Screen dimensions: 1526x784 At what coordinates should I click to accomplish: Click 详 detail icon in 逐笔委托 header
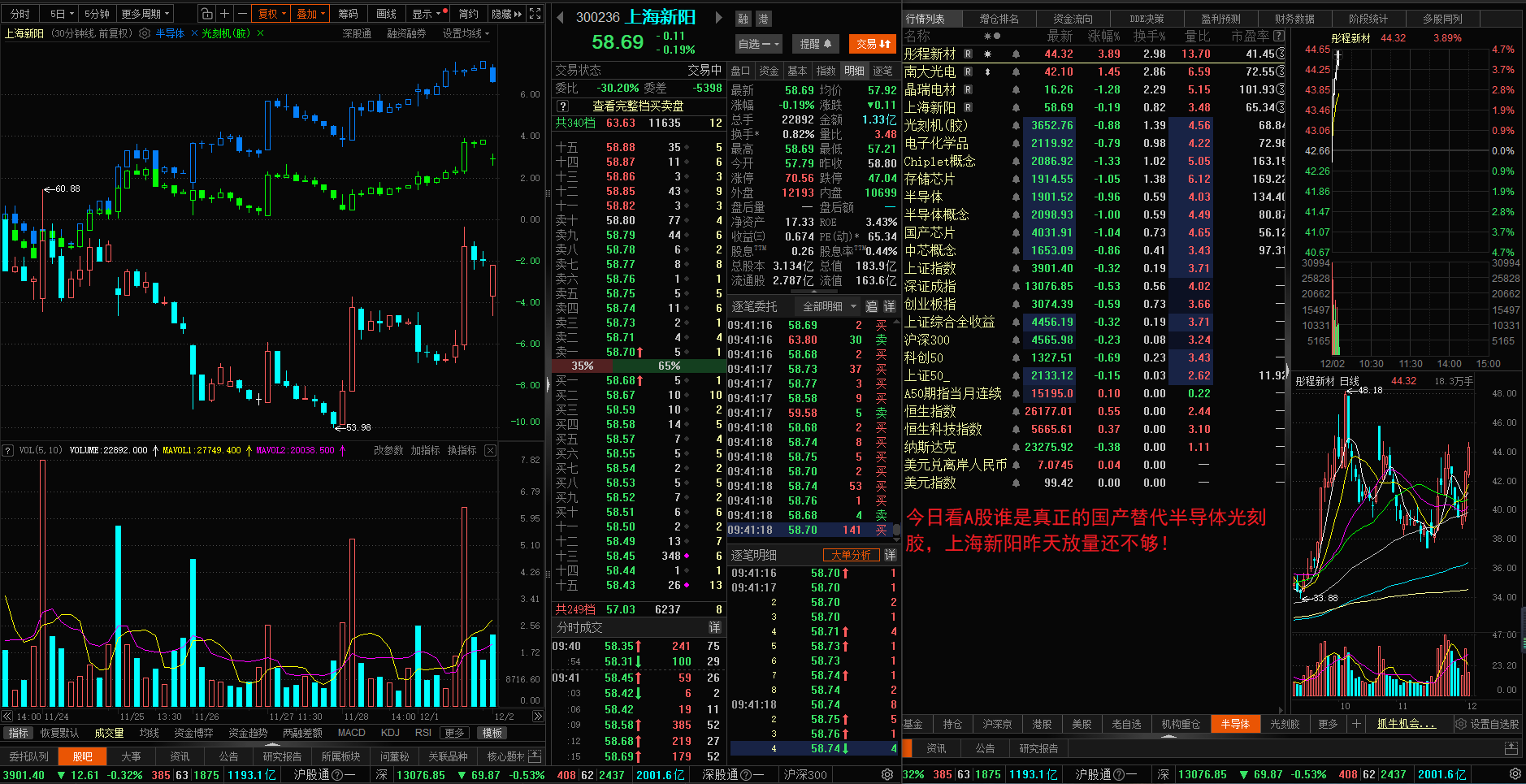click(x=890, y=306)
